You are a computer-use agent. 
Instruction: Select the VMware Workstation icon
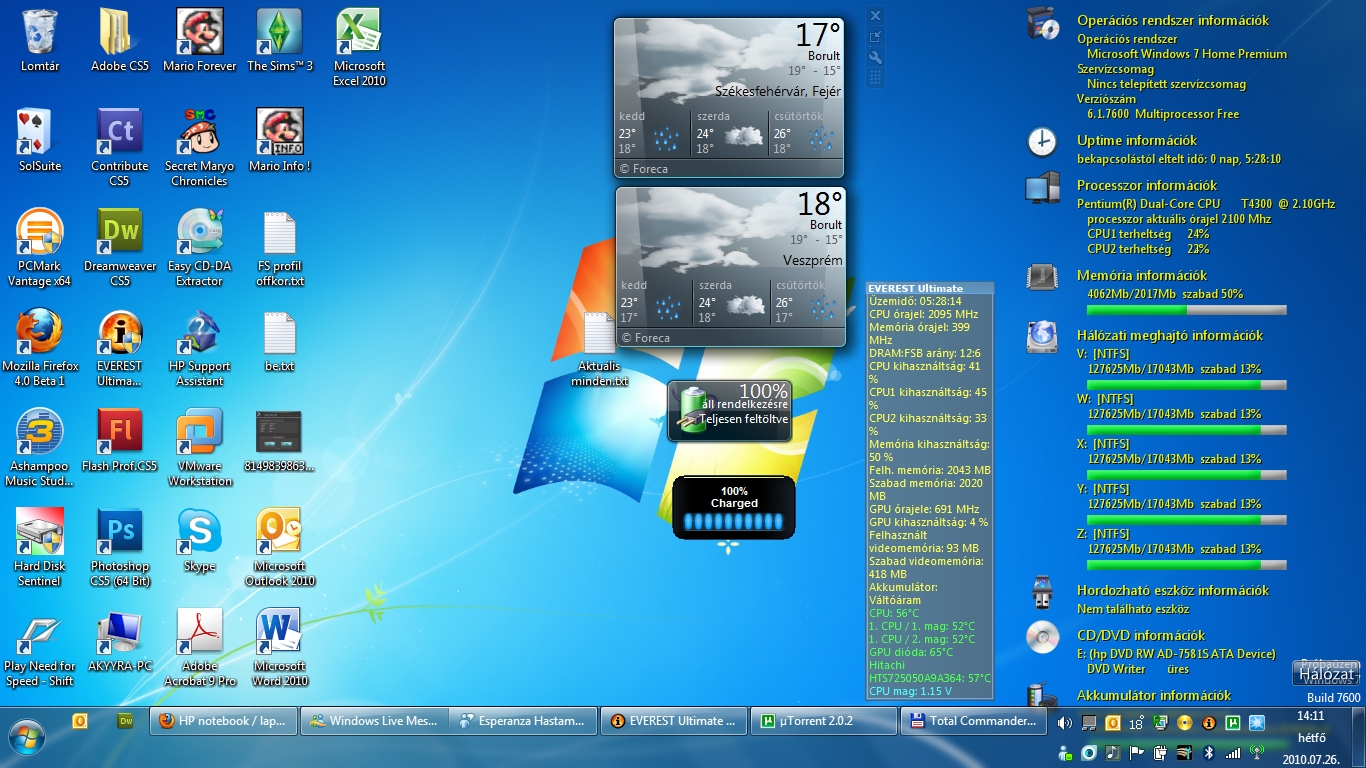200,447
